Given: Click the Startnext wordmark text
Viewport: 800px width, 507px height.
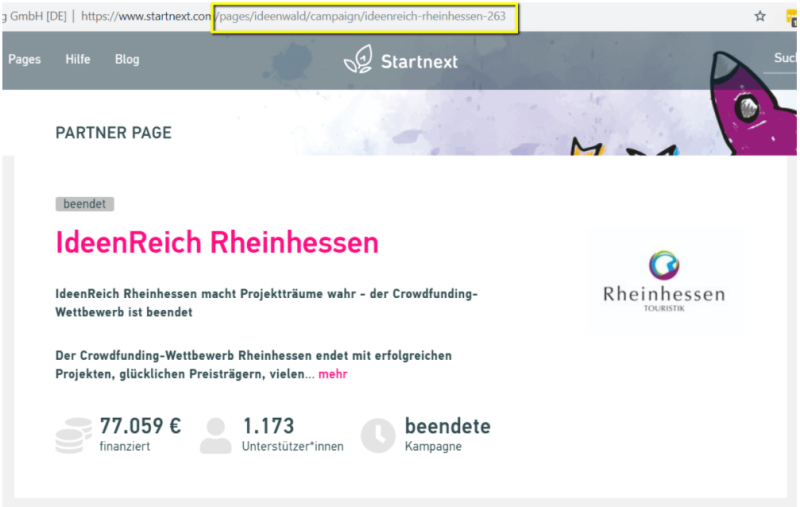Looking at the screenshot, I should (419, 62).
